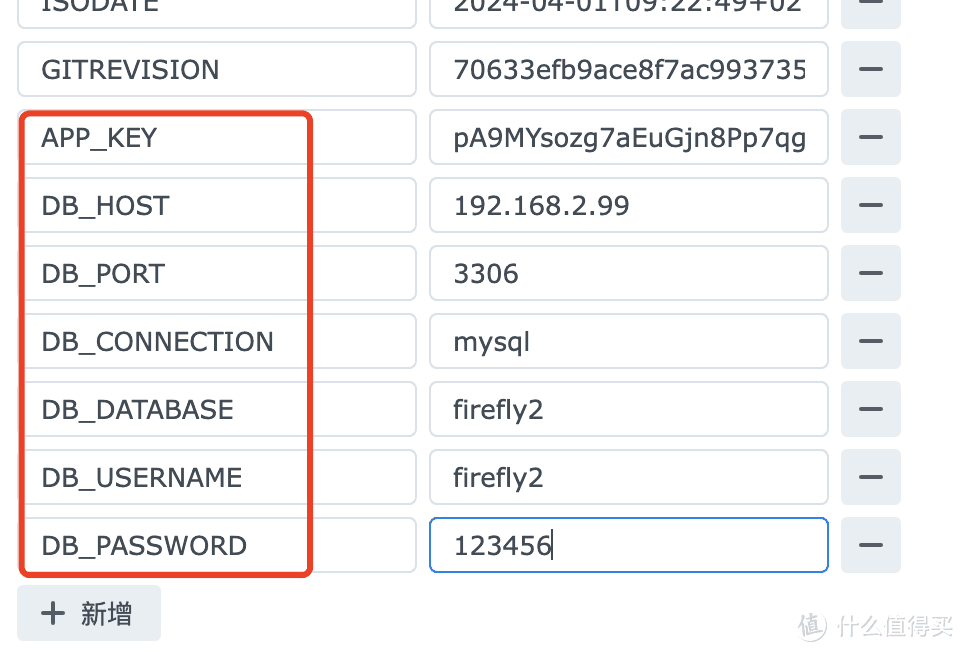This screenshot has width=964, height=652.
Task: Remove the DB_CONNECTION variable row
Action: click(870, 342)
